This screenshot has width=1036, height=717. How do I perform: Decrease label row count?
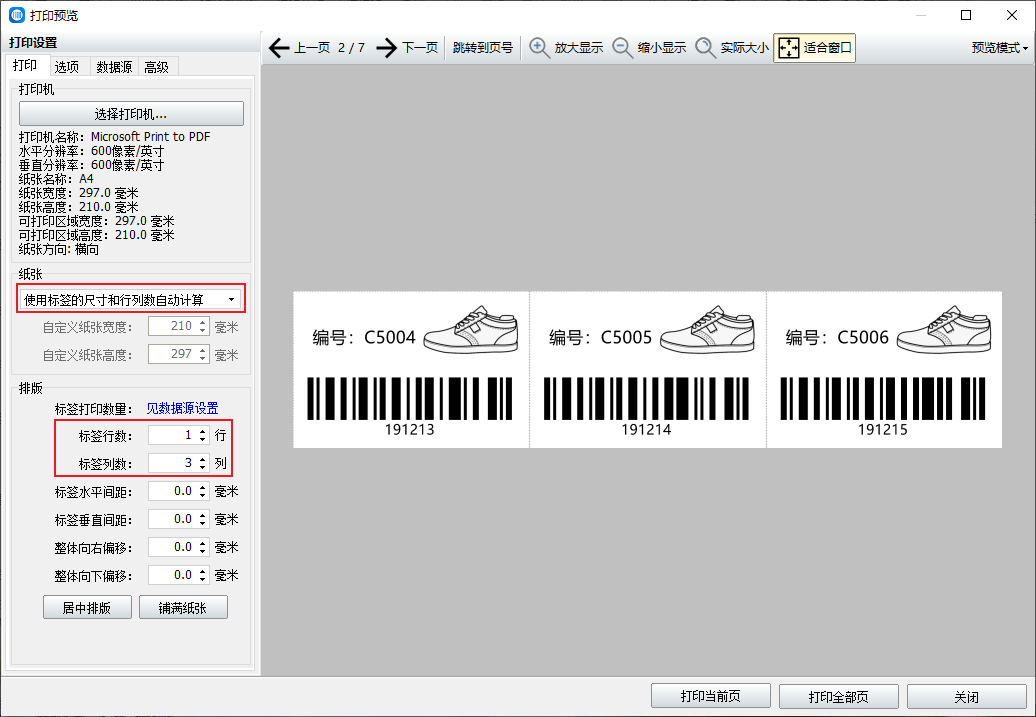[203, 439]
